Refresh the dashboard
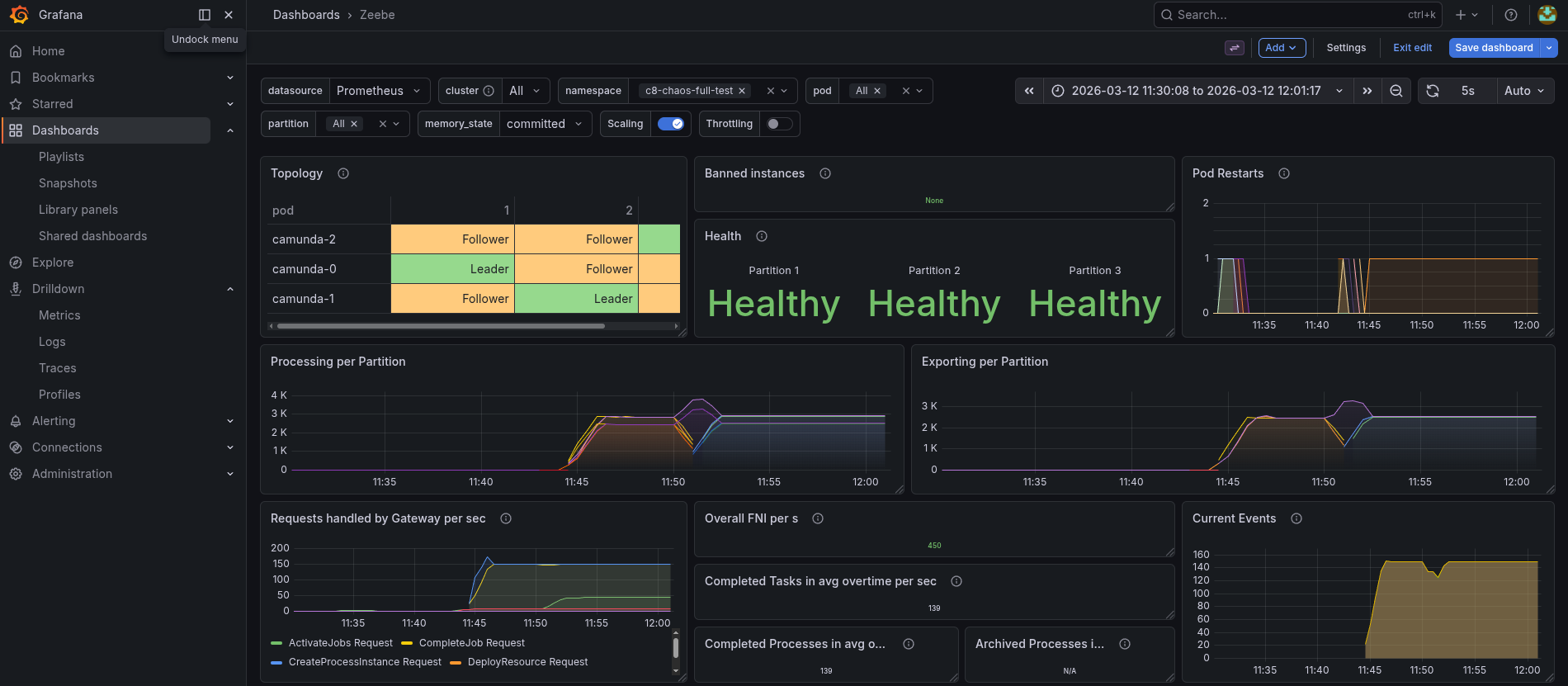This screenshot has height=686, width=1568. click(x=1433, y=91)
